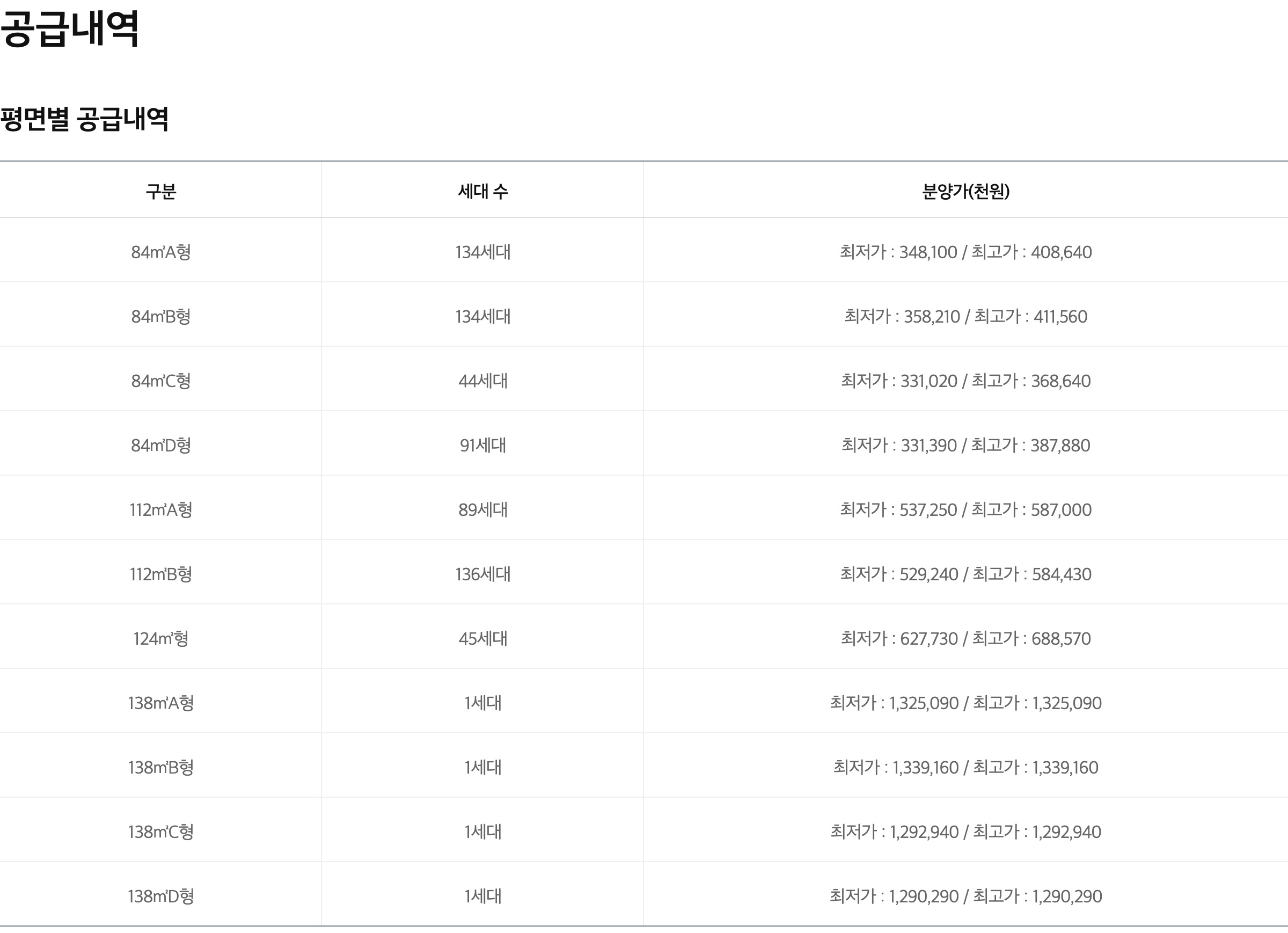The height and width of the screenshot is (933, 1288).
Task: Click the price cell showing 627,730 minimum
Action: click(x=965, y=639)
